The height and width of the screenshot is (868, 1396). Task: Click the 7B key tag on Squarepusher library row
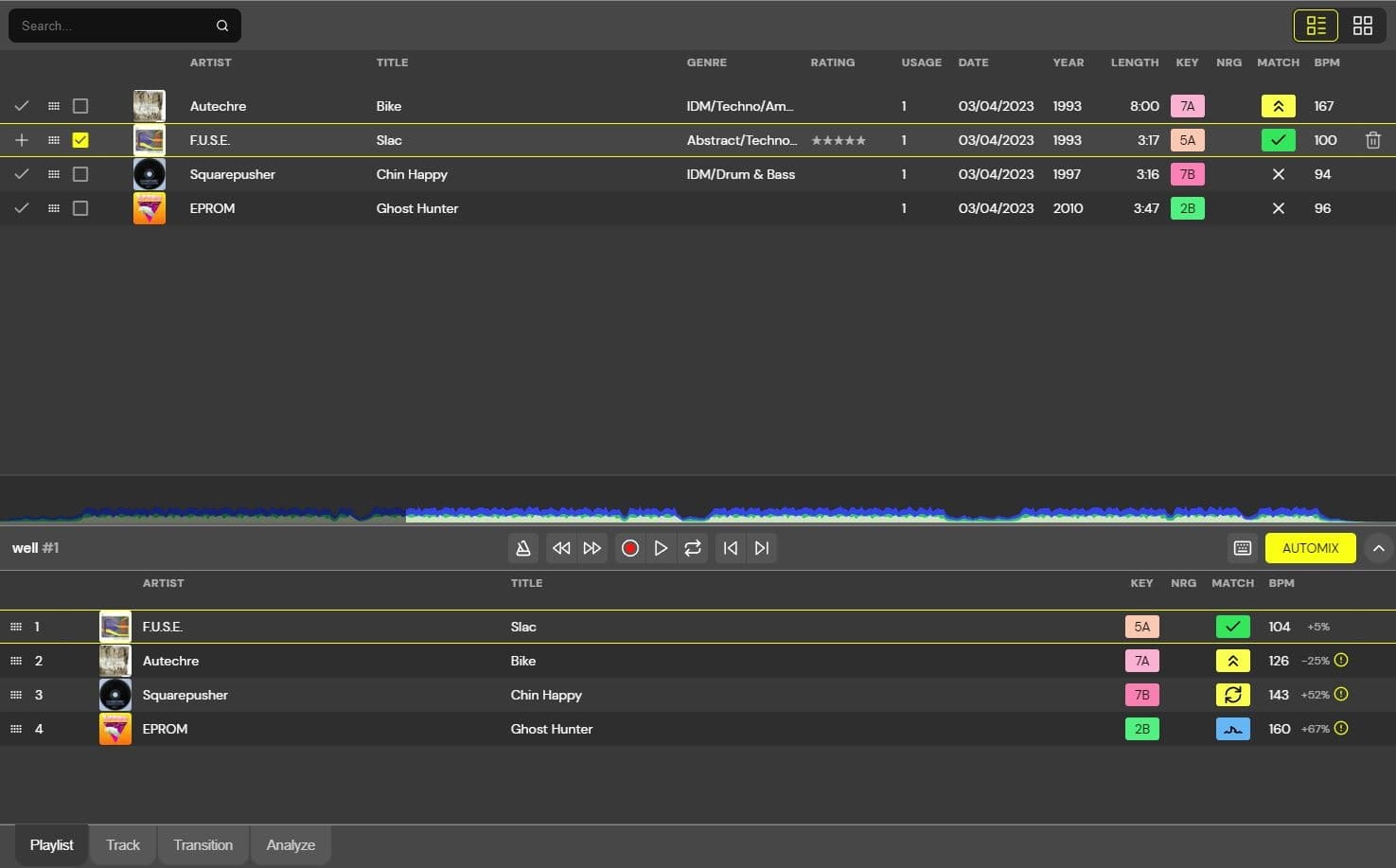1187,174
